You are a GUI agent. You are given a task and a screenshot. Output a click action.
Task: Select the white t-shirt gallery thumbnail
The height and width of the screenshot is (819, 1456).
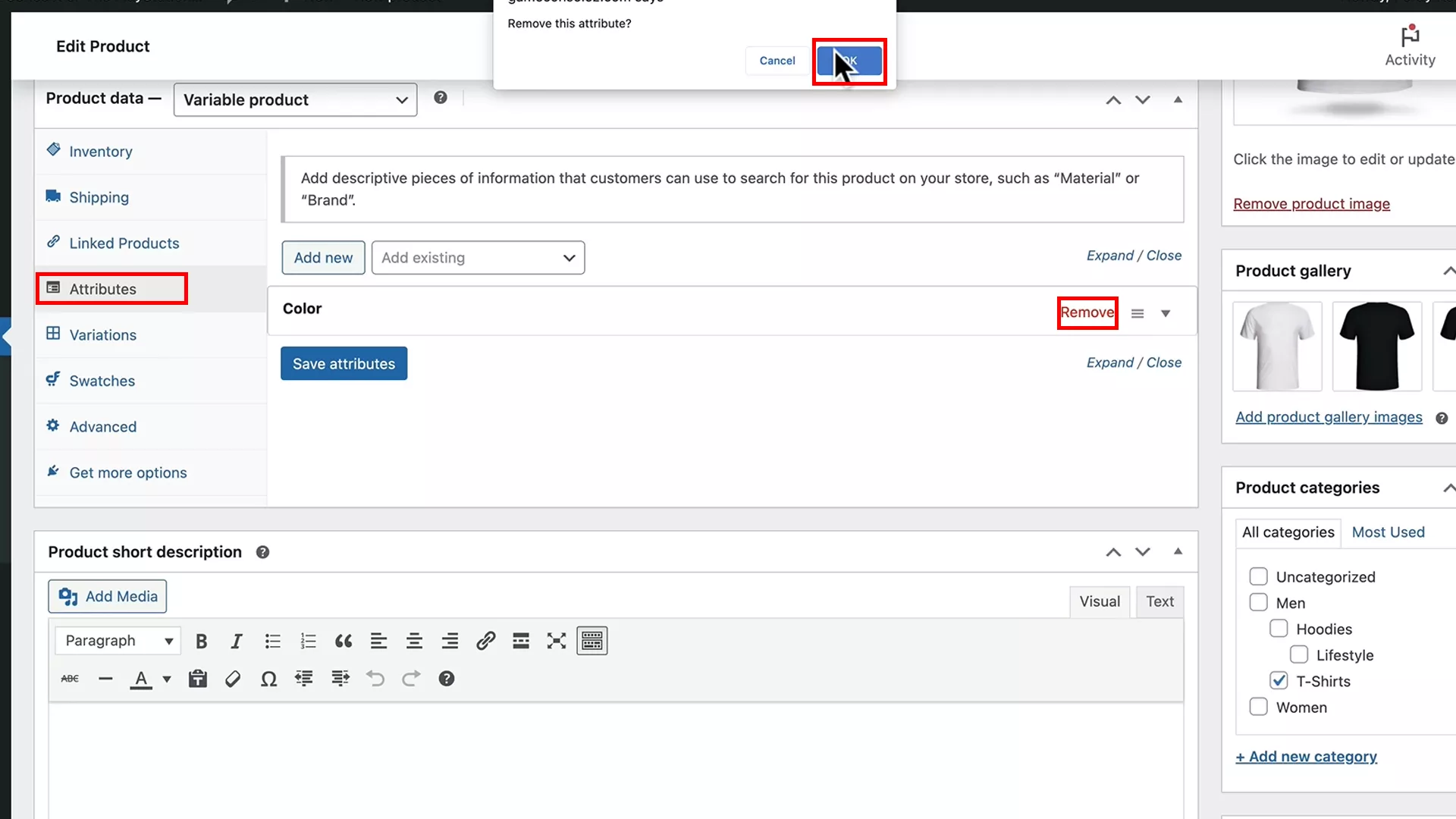[x=1277, y=346]
